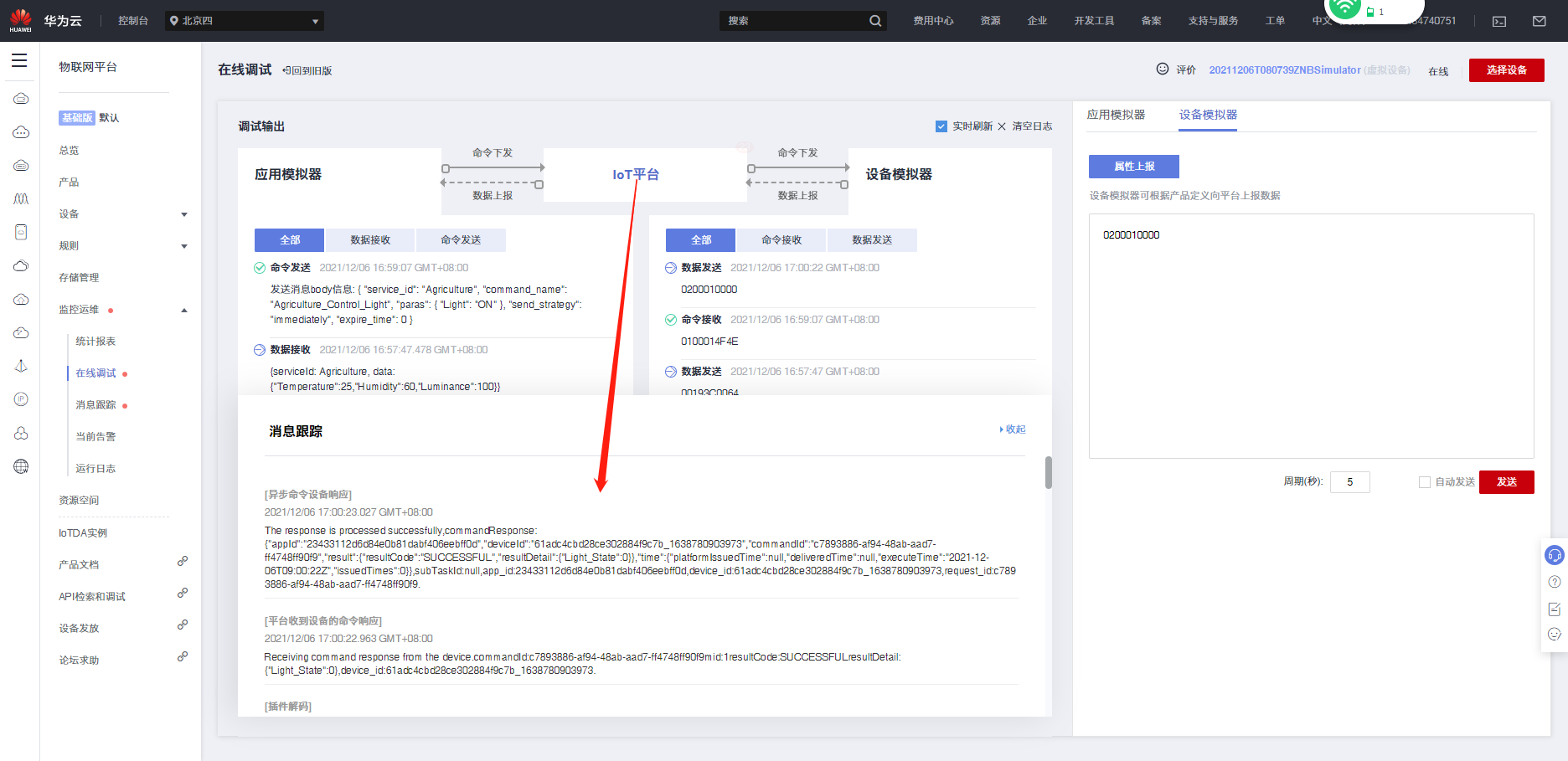
Task: Click the cloud upload arrow rail icon
Action: (x=21, y=299)
